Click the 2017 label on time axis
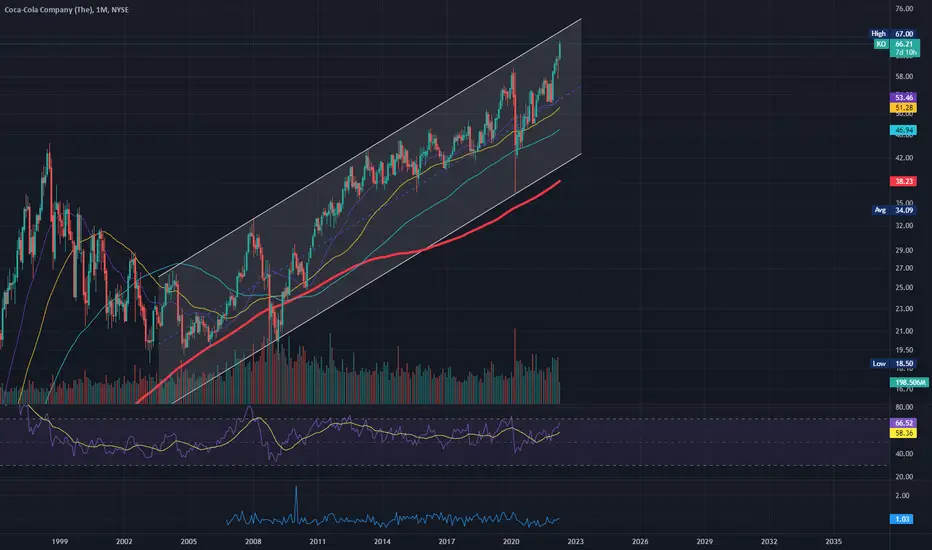Screen dimensions: 932x550 (446, 542)
